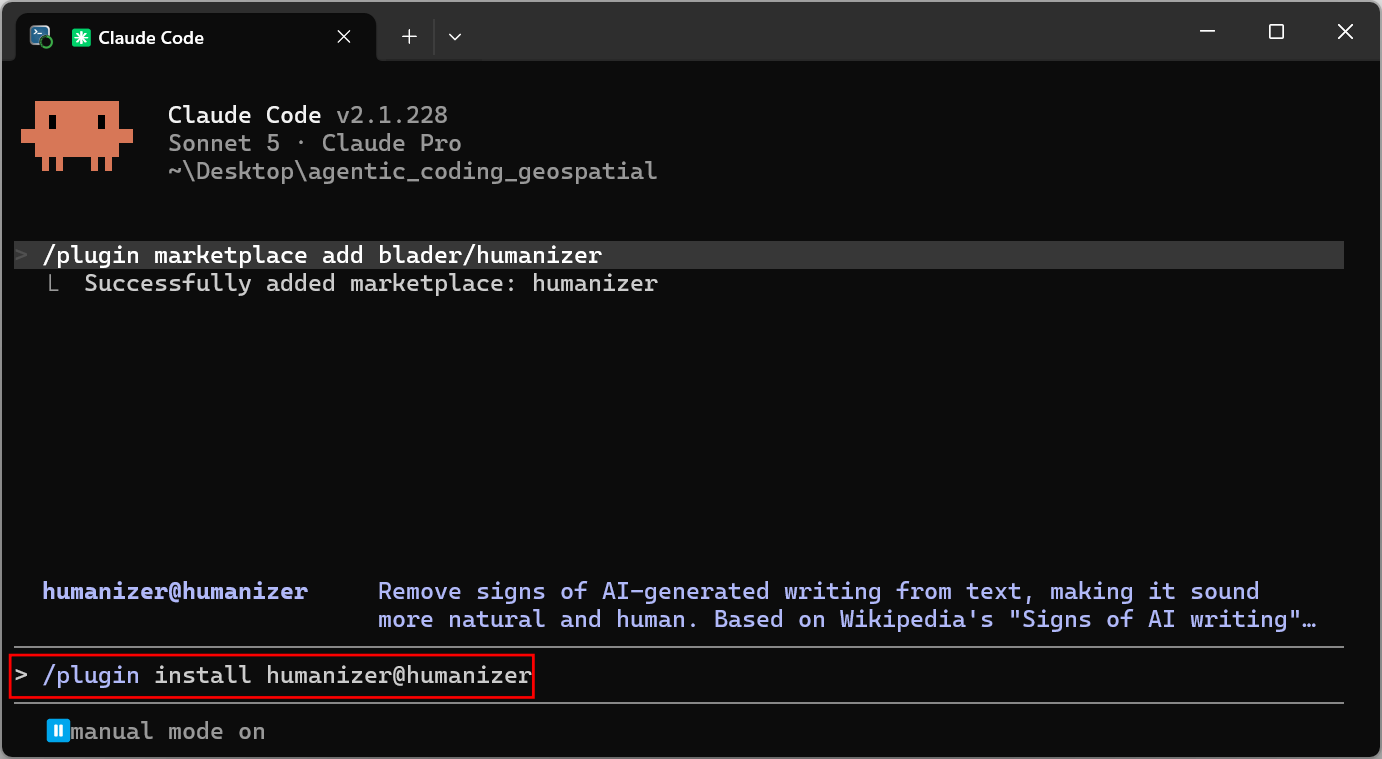Minimize the terminal window
1382x759 pixels.
[x=1207, y=32]
